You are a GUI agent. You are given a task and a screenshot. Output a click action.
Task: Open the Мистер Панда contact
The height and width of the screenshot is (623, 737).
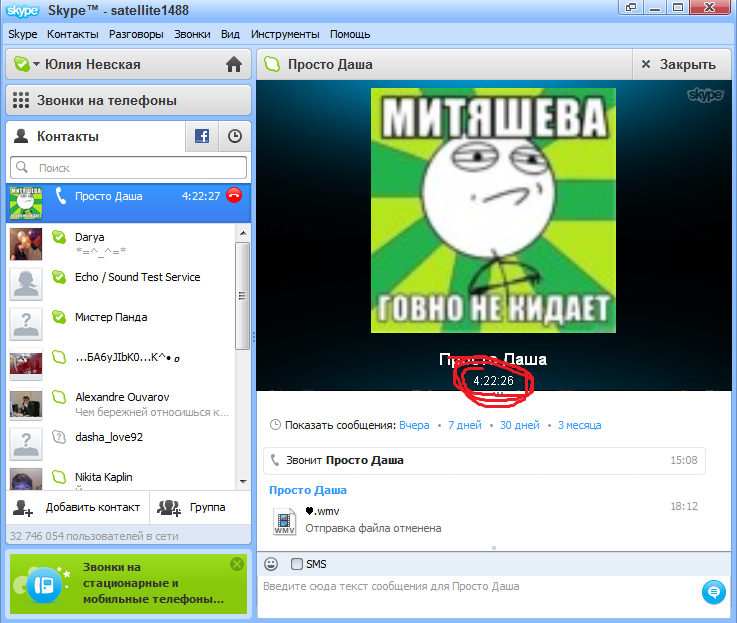point(120,323)
